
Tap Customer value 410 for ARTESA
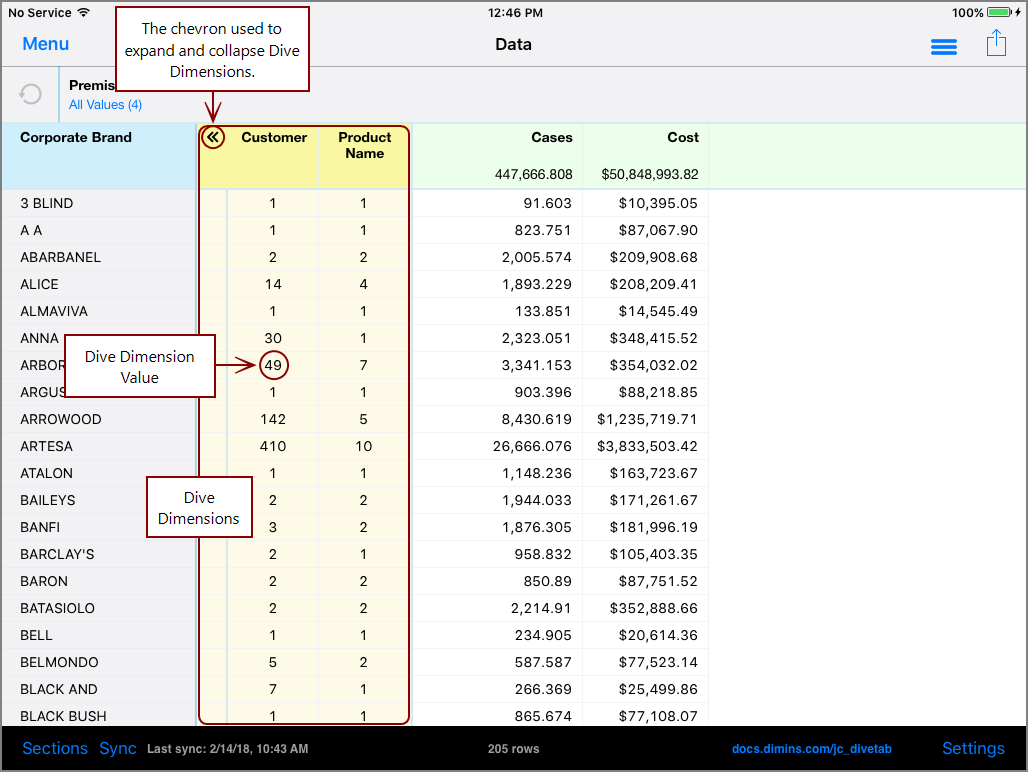point(273,446)
